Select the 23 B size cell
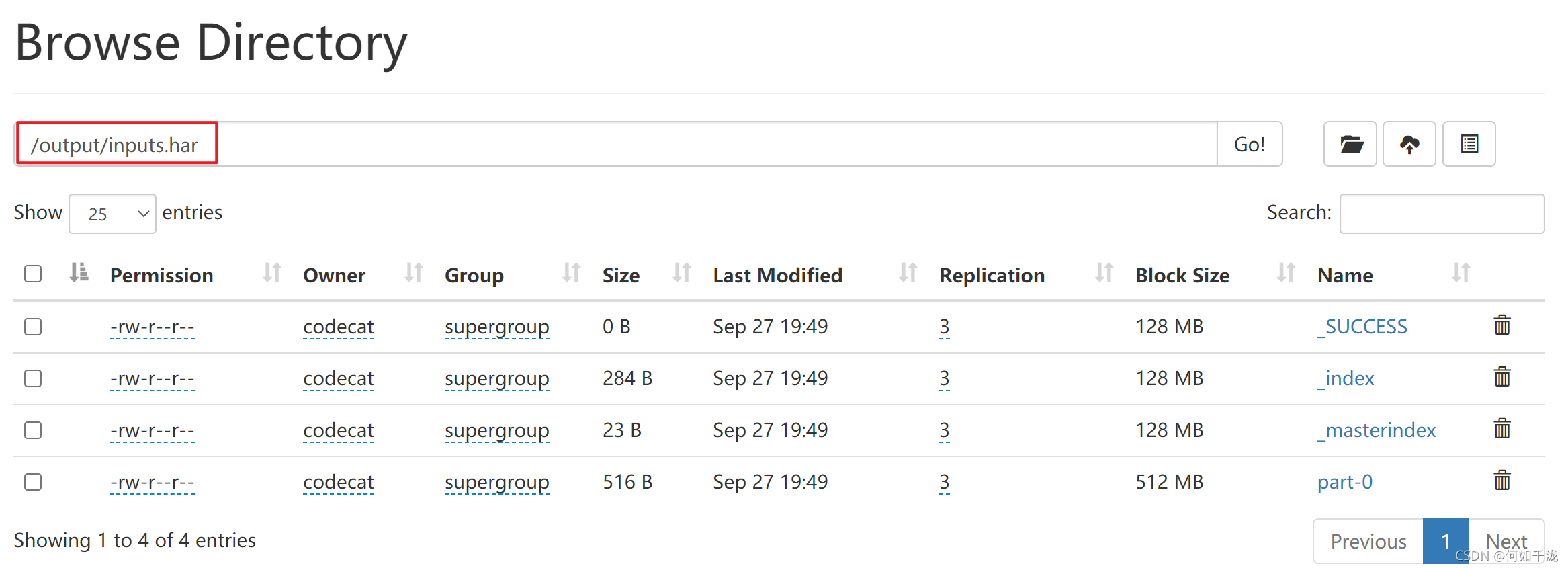This screenshot has height=568, width=1568. tap(622, 430)
